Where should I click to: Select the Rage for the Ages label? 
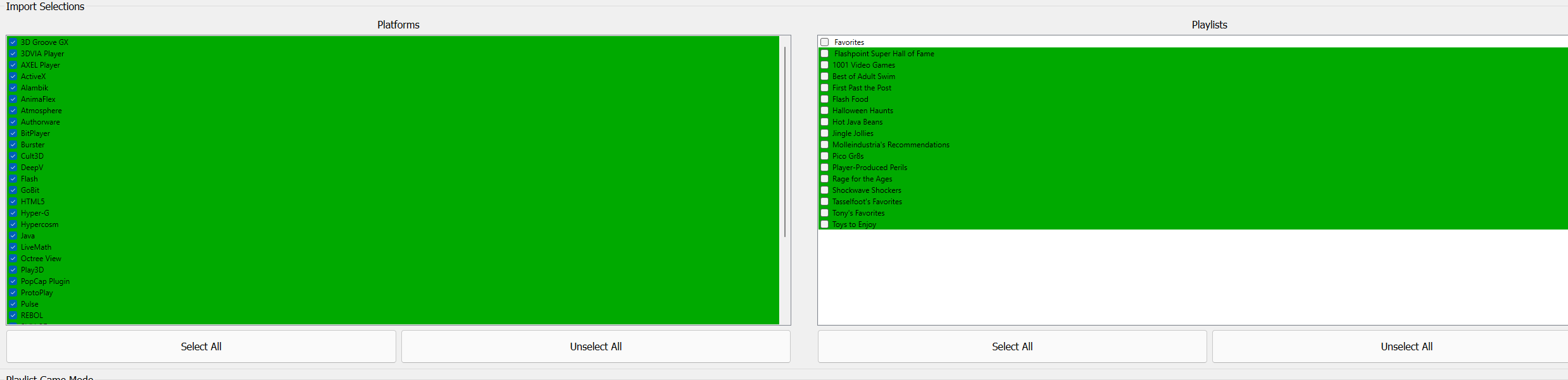[x=862, y=179]
